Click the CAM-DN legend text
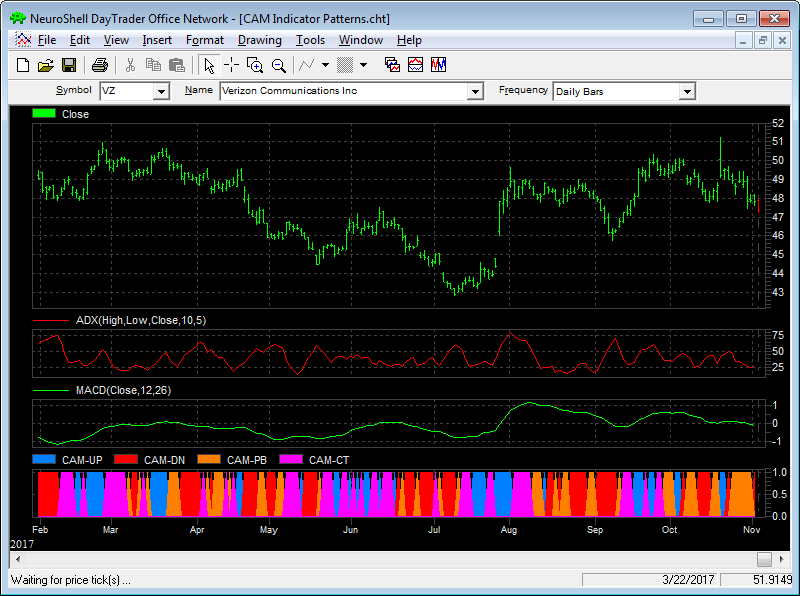The height and width of the screenshot is (596, 800). 164,460
